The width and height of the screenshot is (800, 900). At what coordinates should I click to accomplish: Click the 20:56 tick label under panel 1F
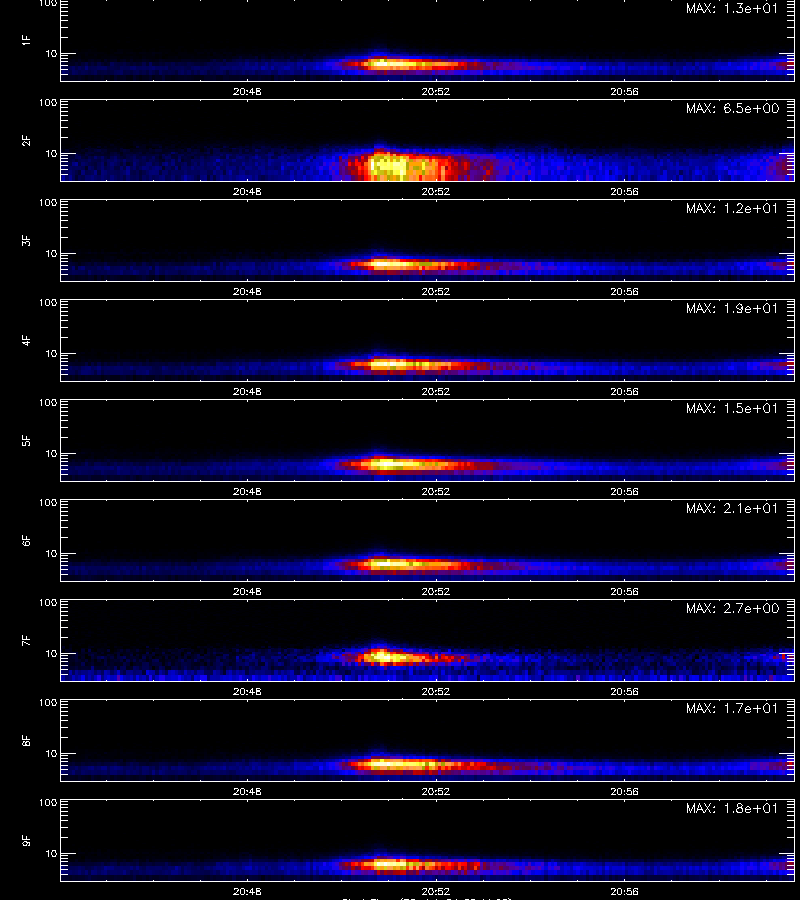point(624,91)
